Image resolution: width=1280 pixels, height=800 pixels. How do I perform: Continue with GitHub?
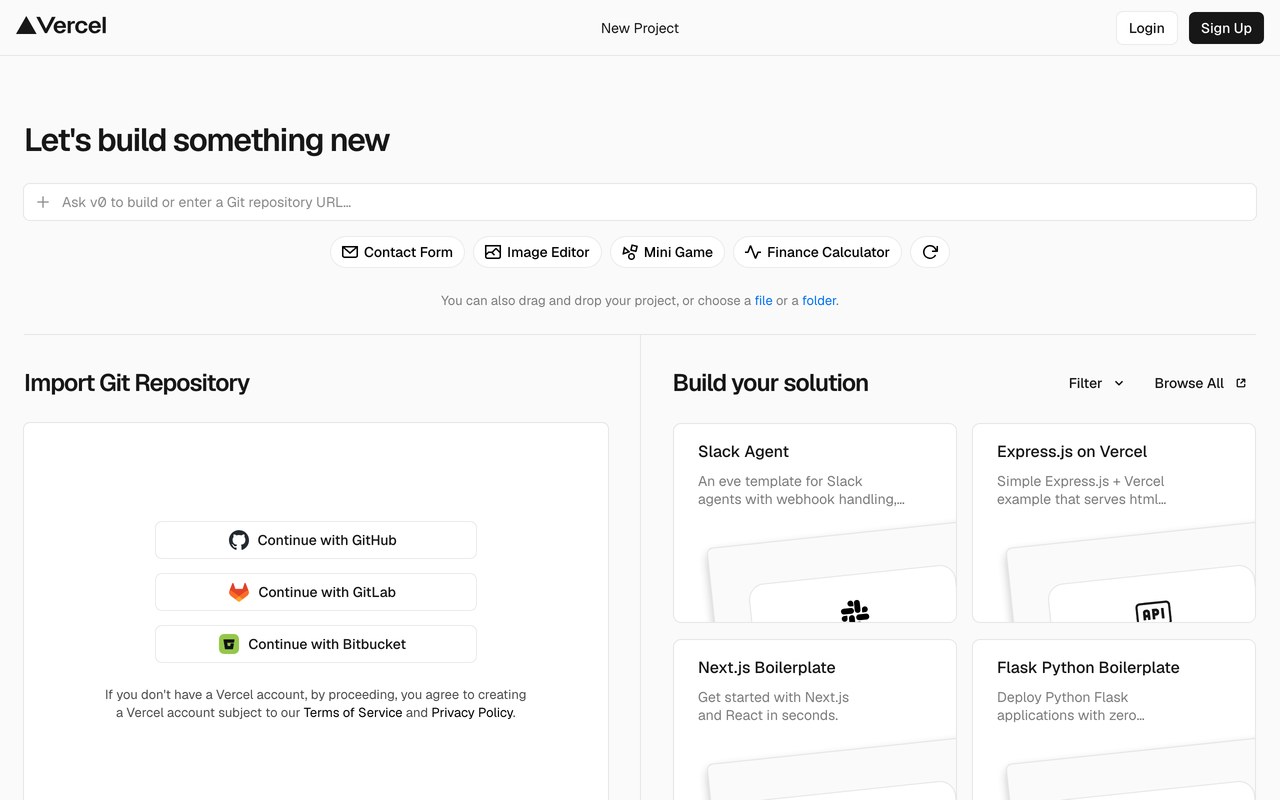click(x=316, y=540)
